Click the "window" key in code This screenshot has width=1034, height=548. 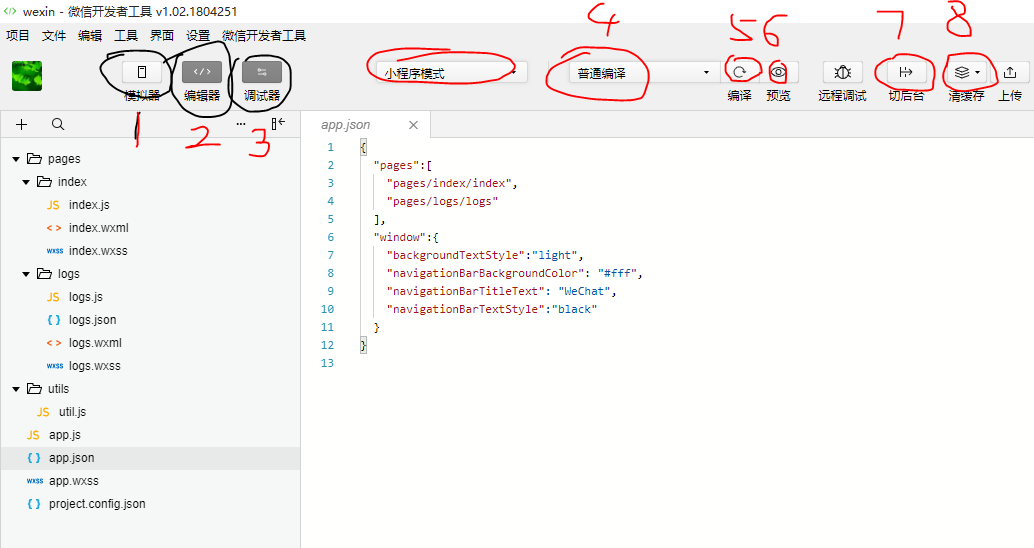pyautogui.click(x=400, y=237)
